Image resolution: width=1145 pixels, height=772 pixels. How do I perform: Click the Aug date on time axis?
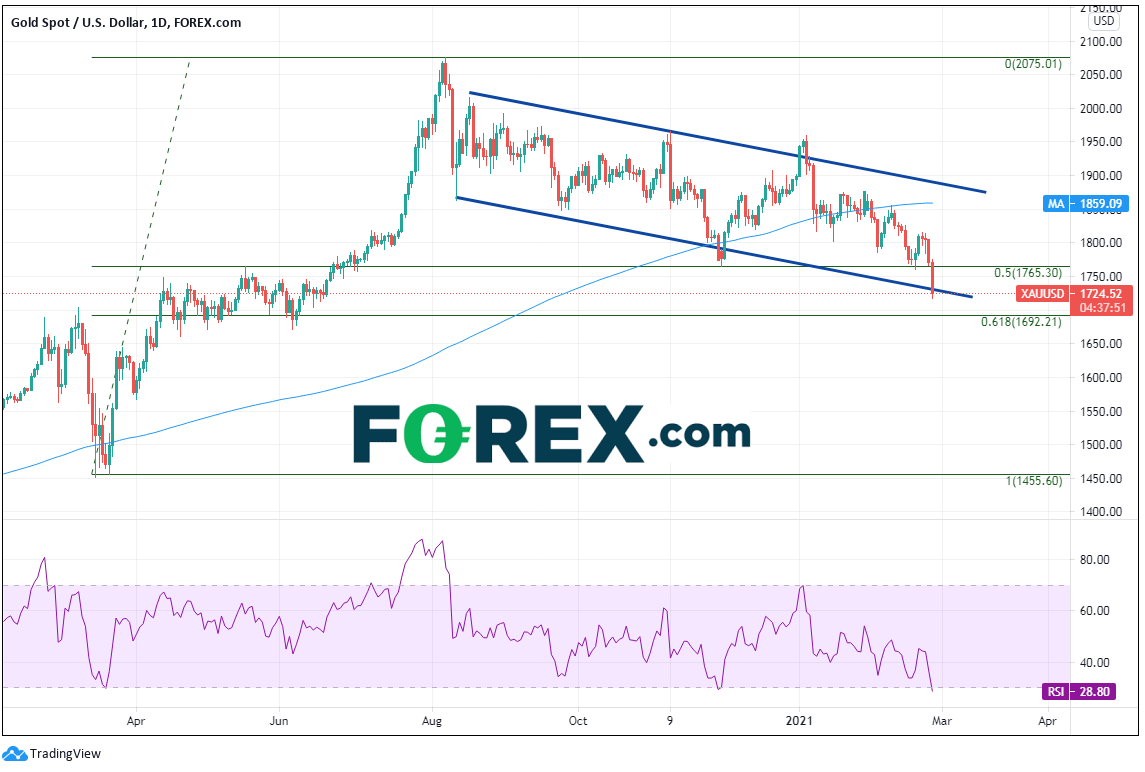click(432, 719)
